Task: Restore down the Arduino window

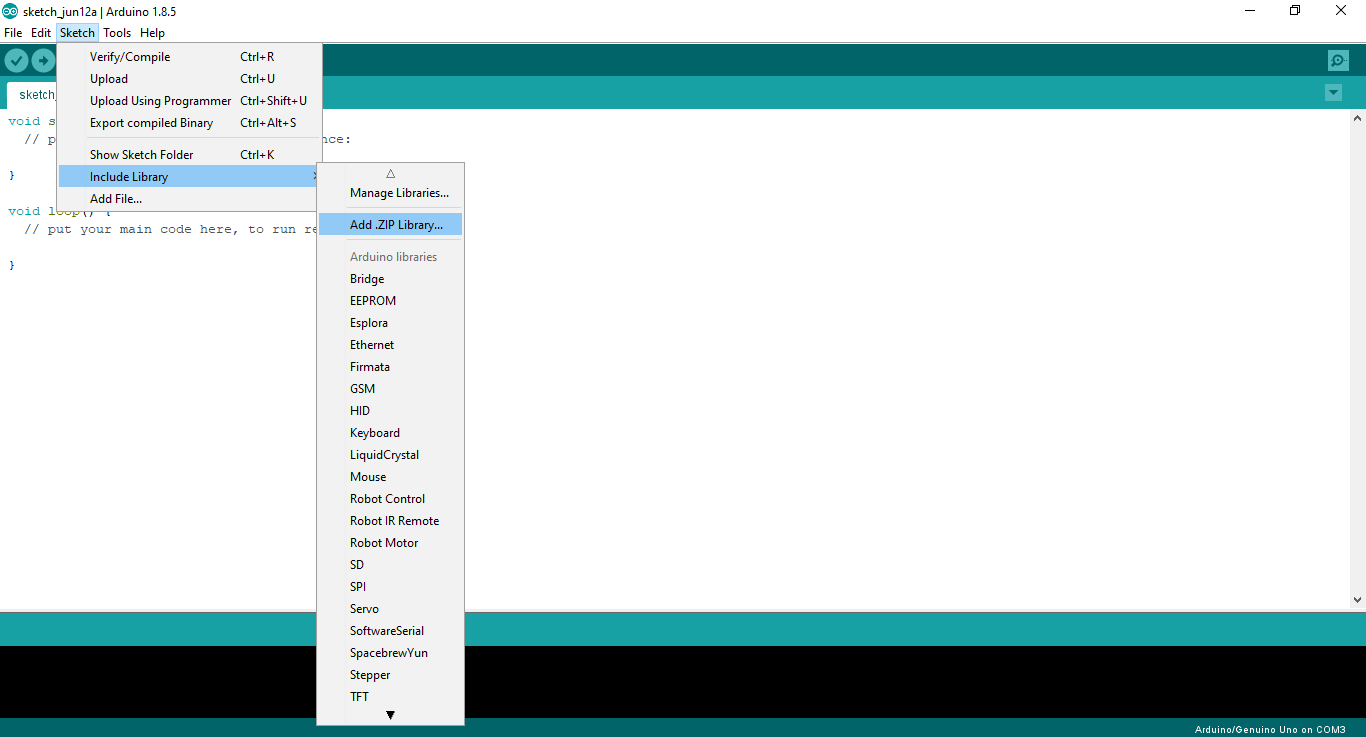Action: coord(1295,11)
